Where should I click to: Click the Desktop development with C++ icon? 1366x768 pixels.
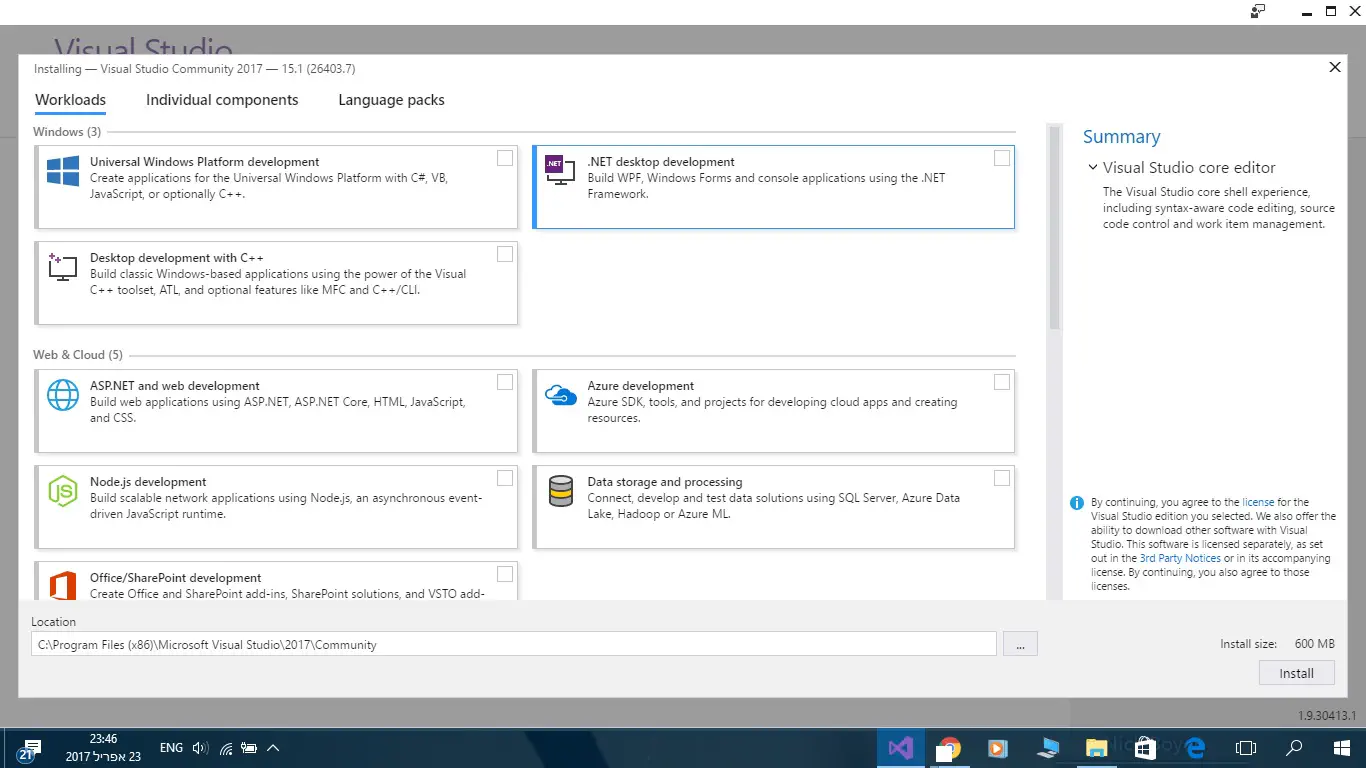point(63,267)
